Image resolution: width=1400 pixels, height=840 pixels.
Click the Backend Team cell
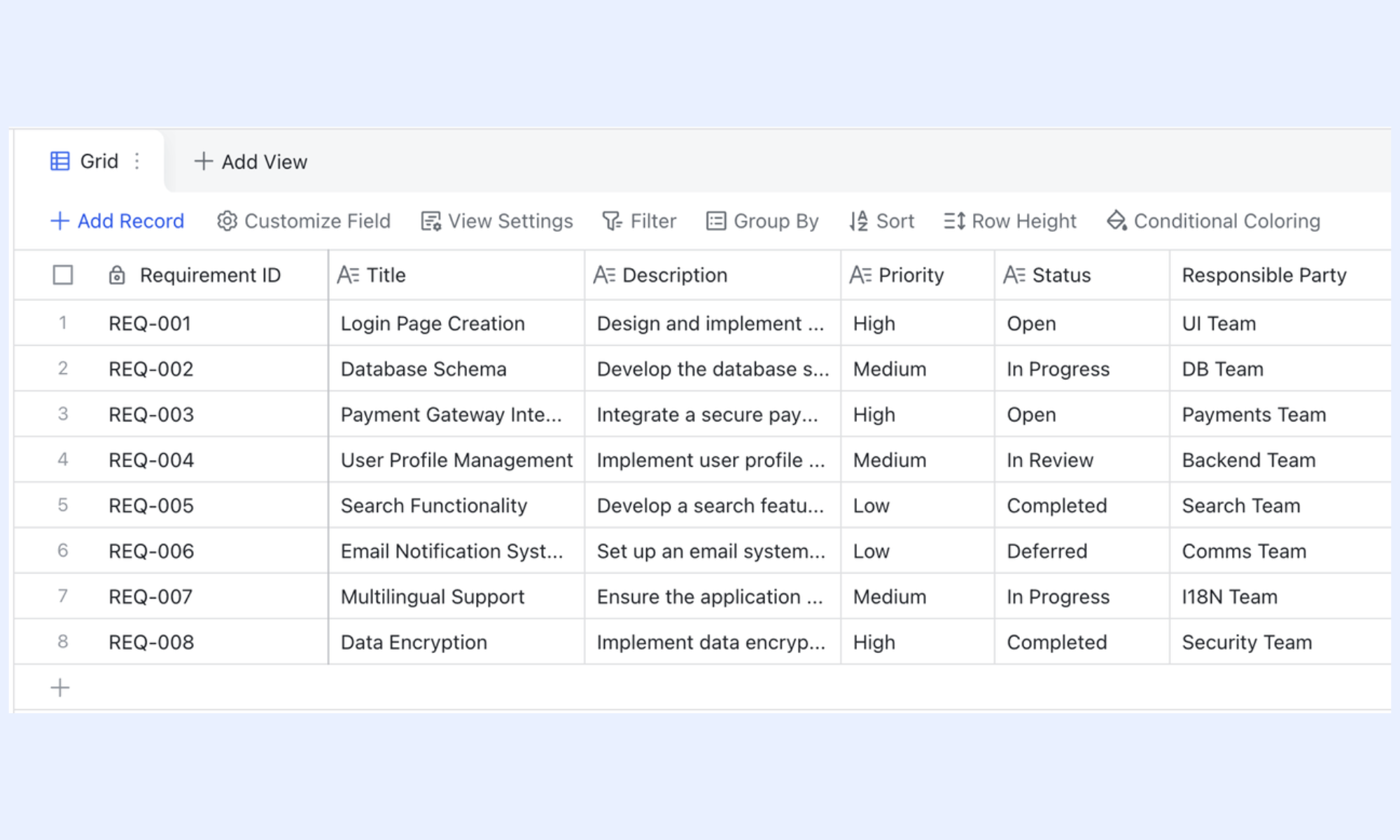(1280, 460)
